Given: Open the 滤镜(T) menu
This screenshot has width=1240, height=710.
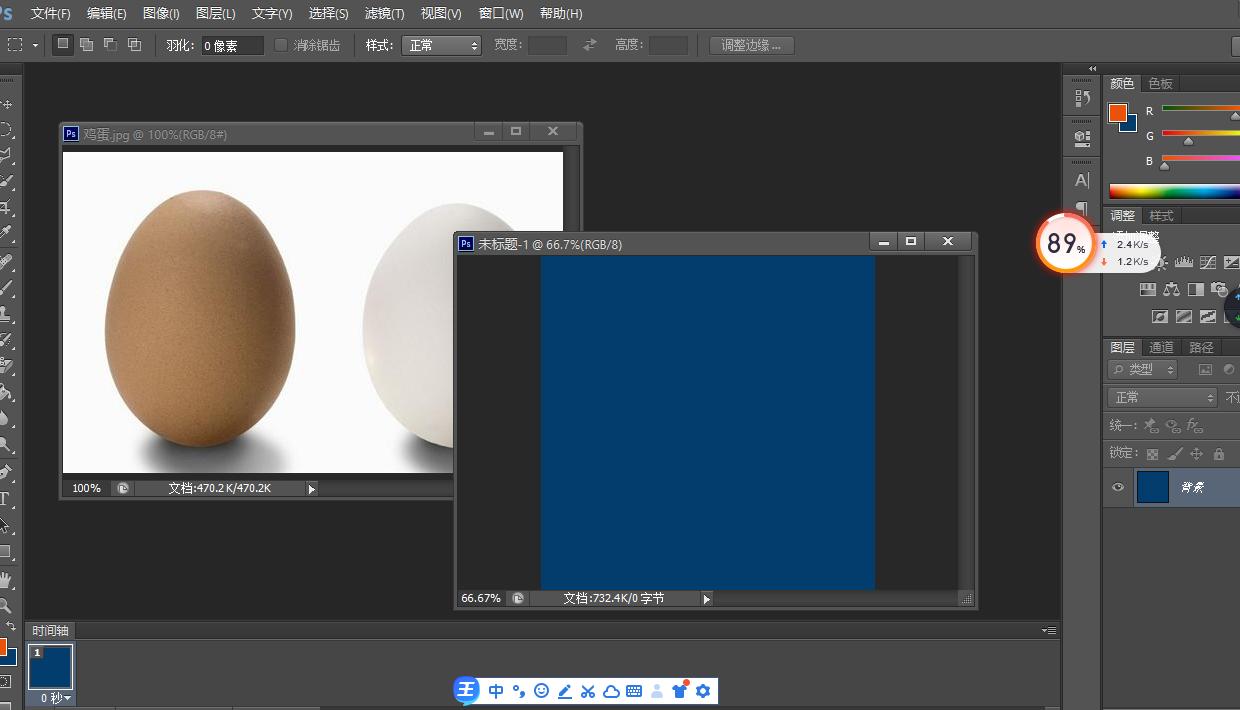Looking at the screenshot, I should (384, 13).
